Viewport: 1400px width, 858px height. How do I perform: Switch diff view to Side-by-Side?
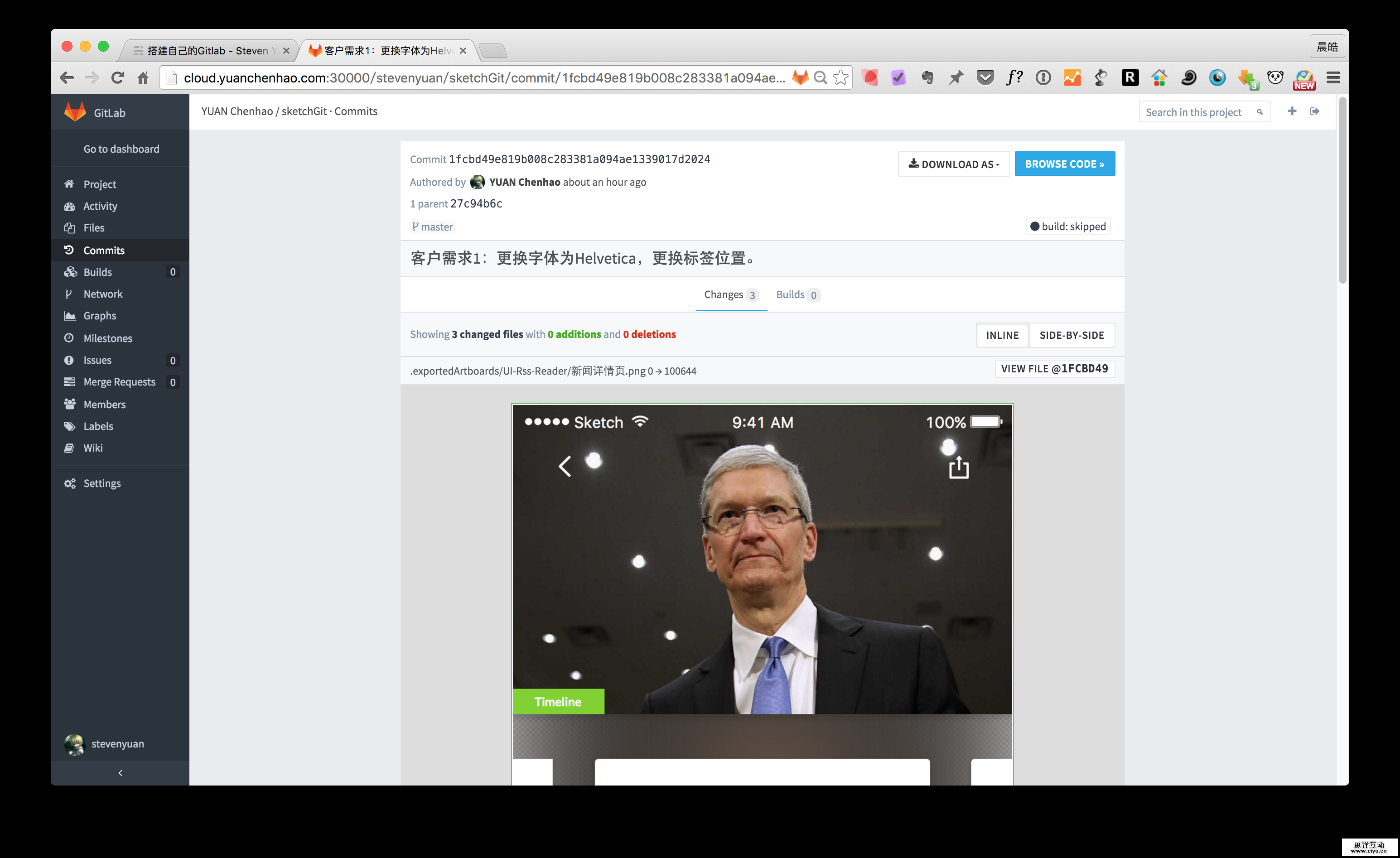pos(1072,335)
